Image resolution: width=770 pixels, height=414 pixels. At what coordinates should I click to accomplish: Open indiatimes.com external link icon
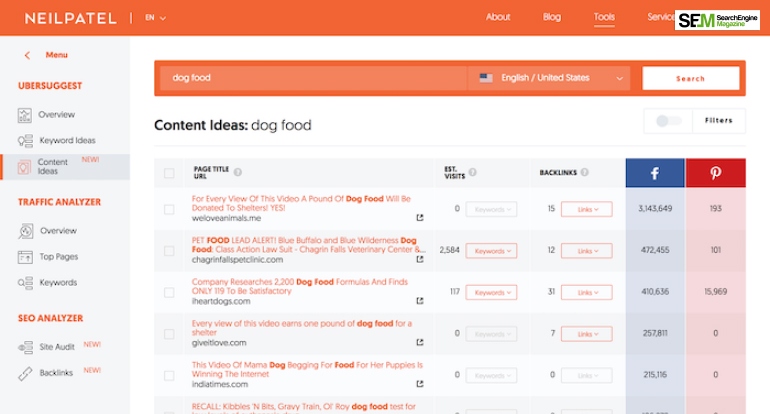tap(420, 384)
